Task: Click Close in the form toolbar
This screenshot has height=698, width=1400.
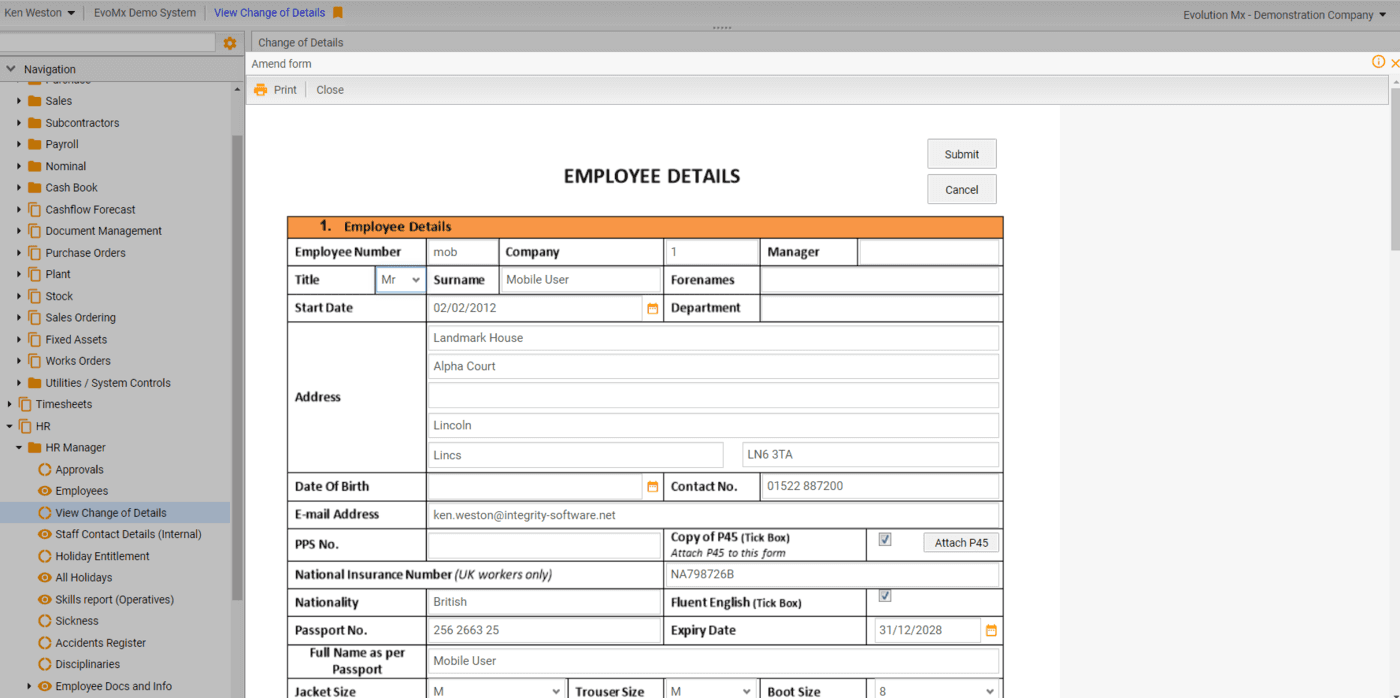Action: [330, 90]
